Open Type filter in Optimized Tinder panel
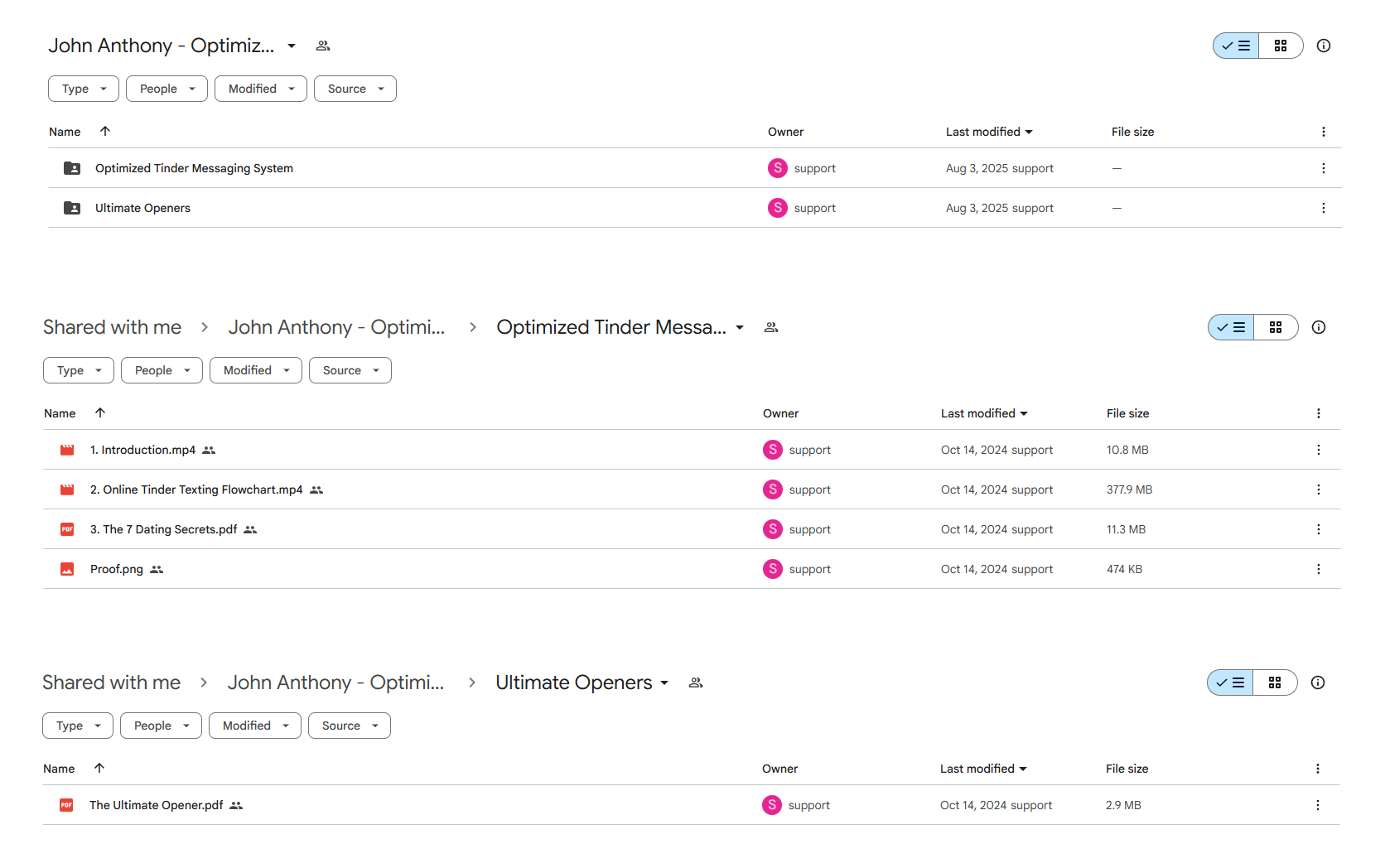This screenshot has height=868, width=1385. coord(79,370)
